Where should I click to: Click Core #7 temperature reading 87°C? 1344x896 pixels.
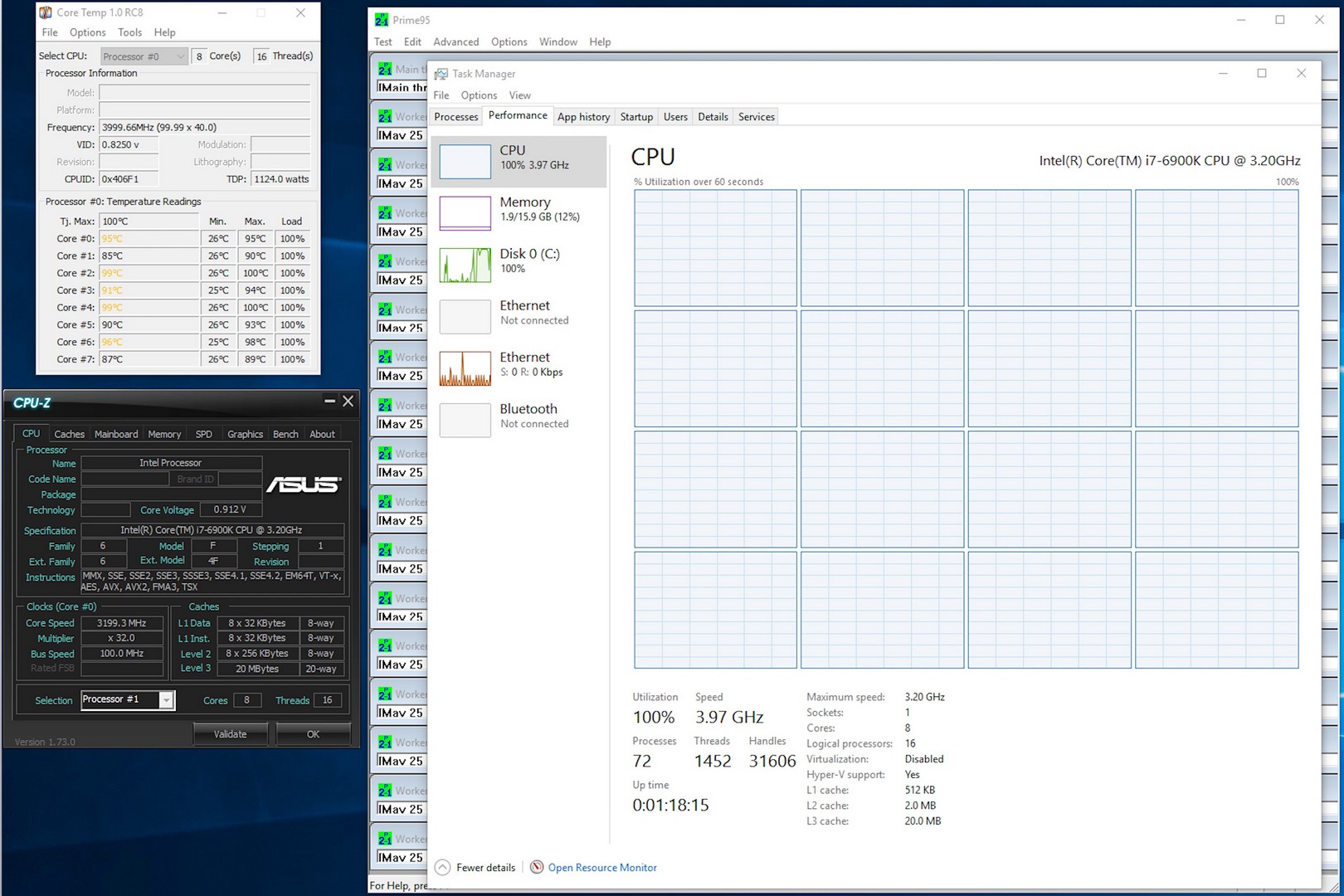coord(149,359)
